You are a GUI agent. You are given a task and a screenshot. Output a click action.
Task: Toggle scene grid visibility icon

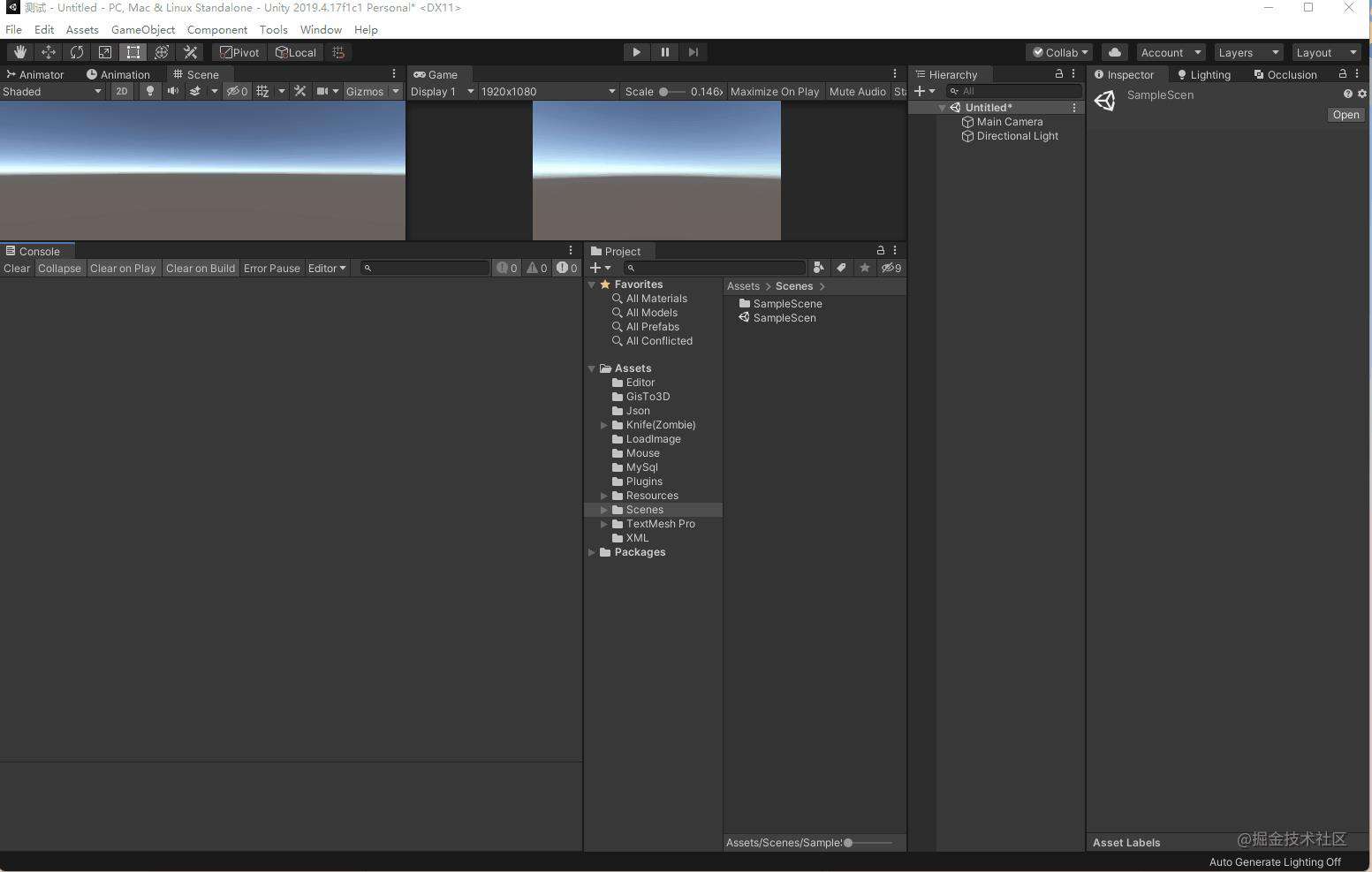click(x=262, y=91)
